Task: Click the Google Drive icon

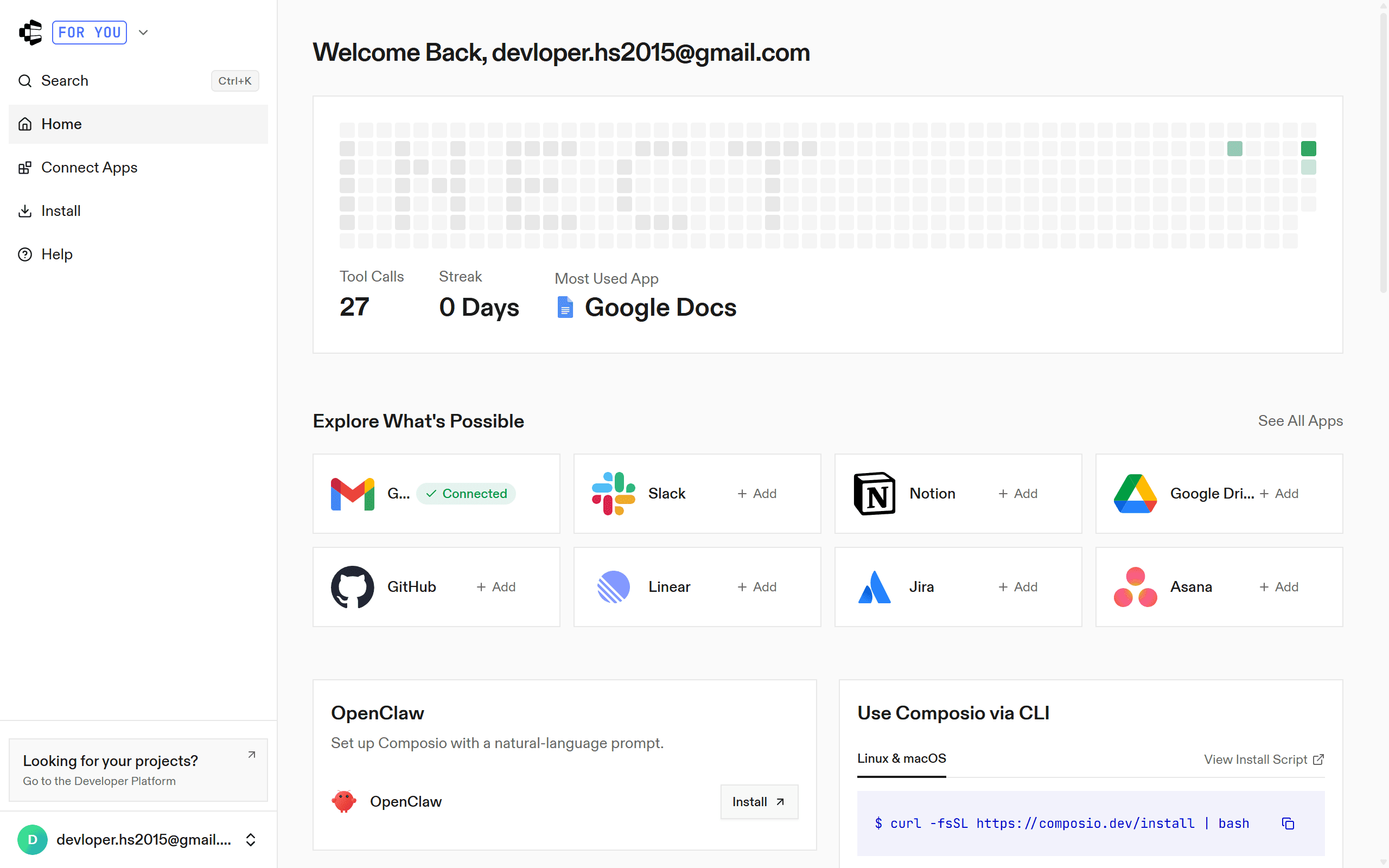Action: tap(1135, 494)
